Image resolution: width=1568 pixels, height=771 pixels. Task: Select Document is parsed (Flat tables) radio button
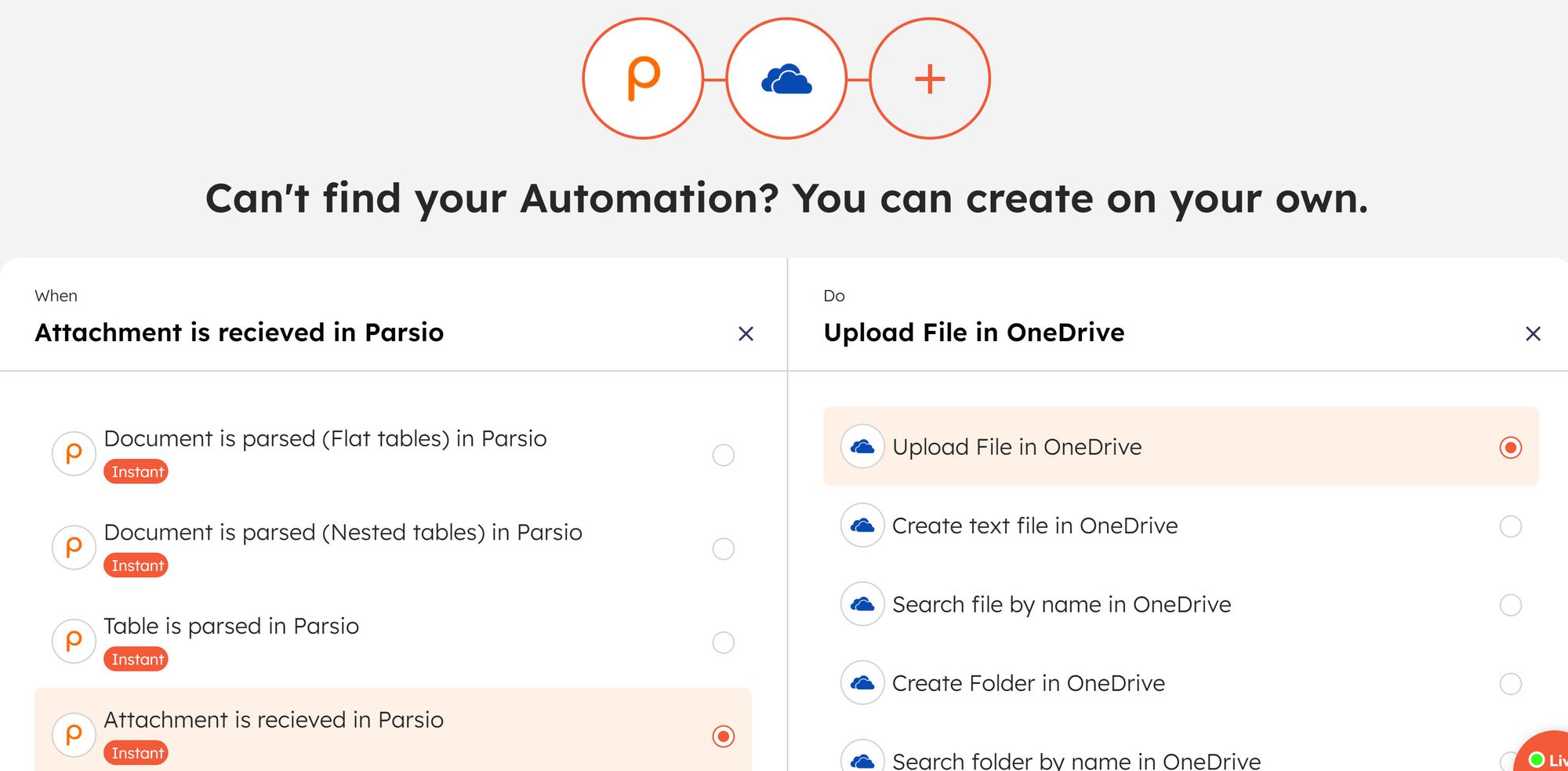[723, 455]
